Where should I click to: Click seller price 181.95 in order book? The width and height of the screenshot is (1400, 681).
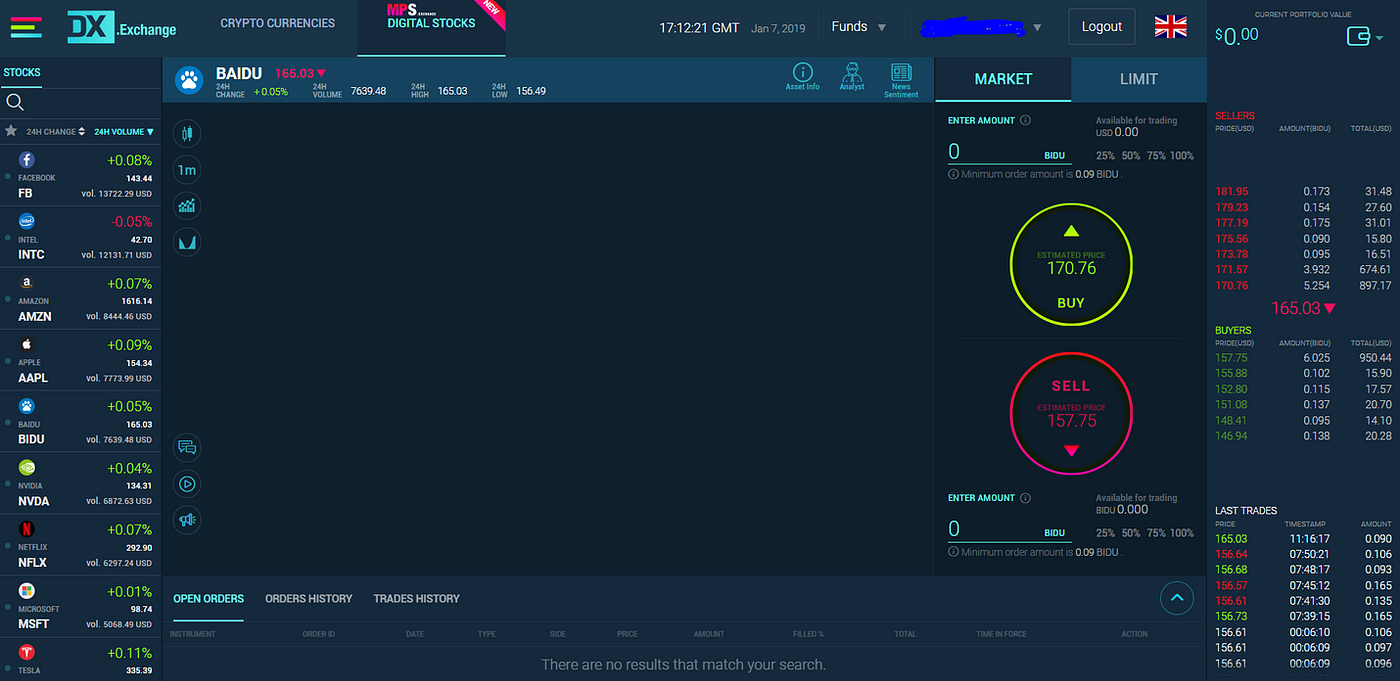click(1231, 191)
